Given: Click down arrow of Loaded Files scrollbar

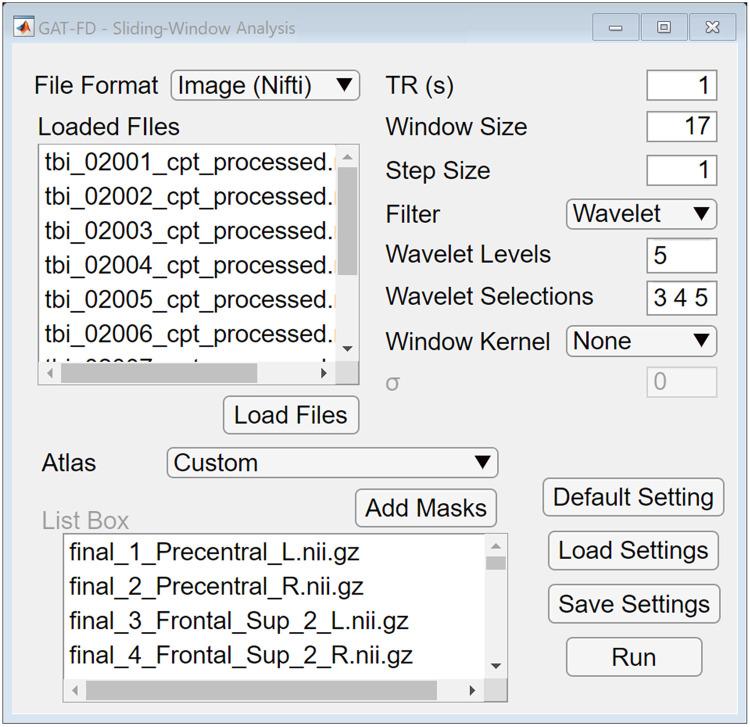Looking at the screenshot, I should (348, 348).
